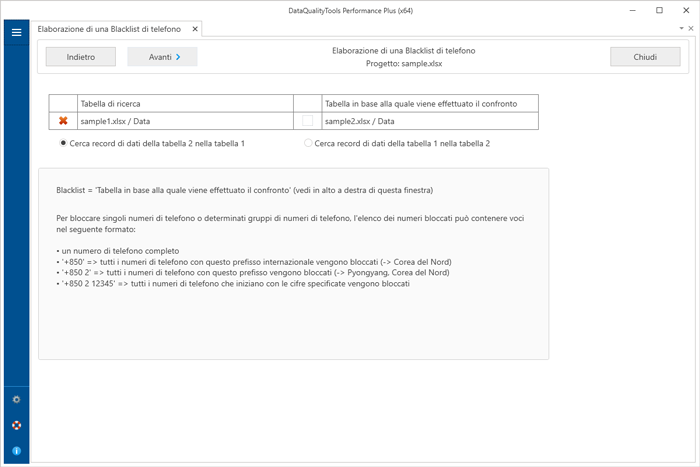Select the sample1.xlsx / Data table cell
Image resolution: width=700 pixels, height=467 pixels.
(x=184, y=121)
